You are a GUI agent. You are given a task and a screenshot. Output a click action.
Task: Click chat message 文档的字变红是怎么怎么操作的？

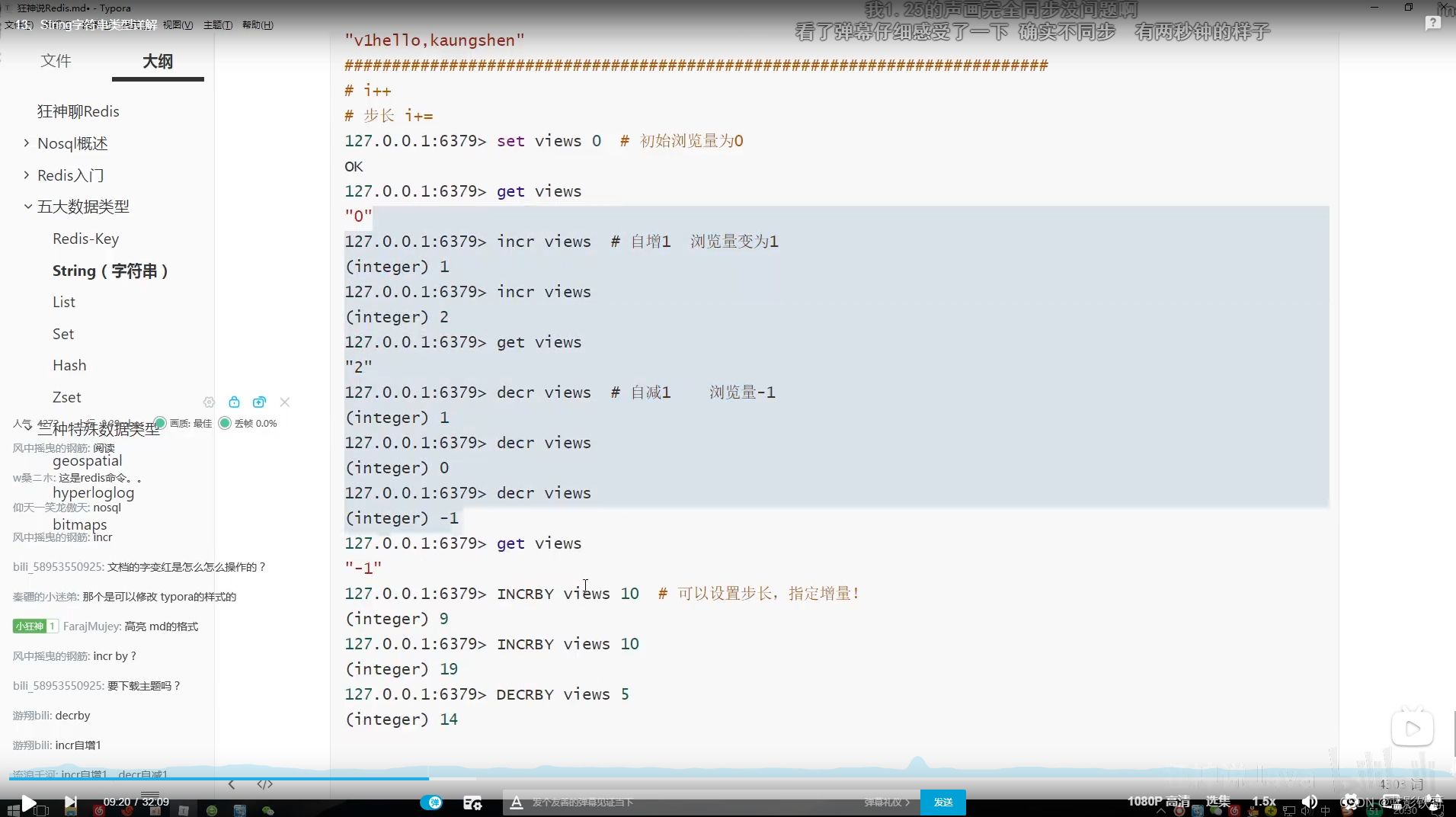[187, 567]
